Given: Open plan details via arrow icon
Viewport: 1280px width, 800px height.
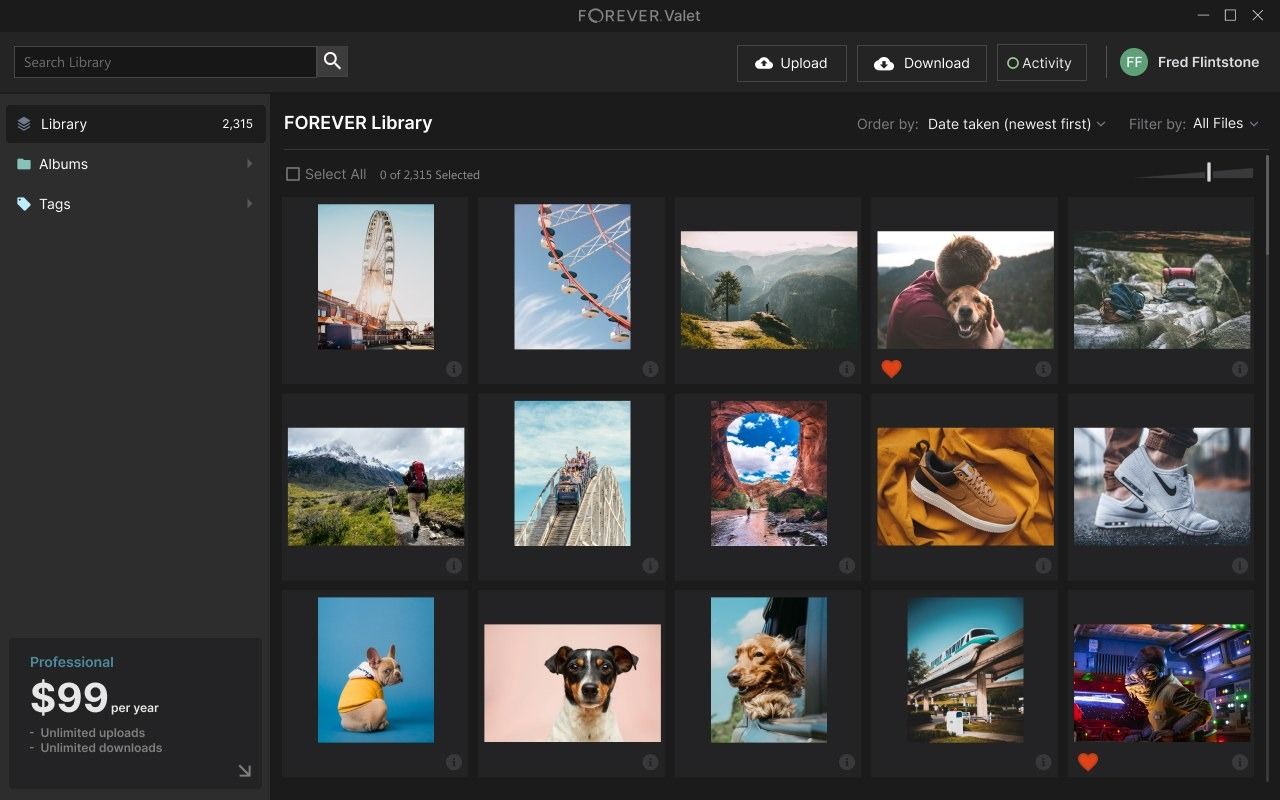Looking at the screenshot, I should pos(244,770).
